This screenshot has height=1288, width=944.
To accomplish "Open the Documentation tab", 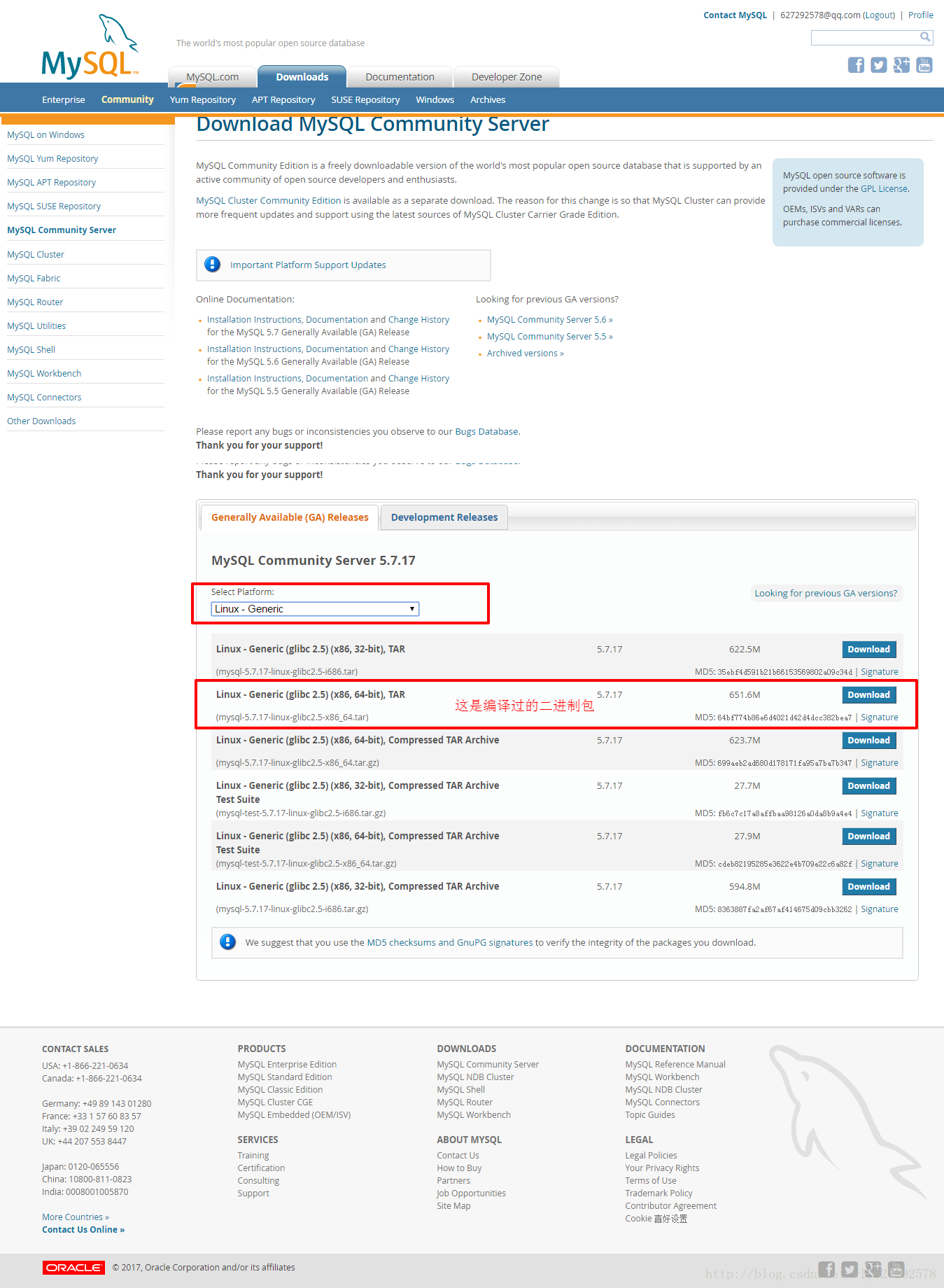I will click(400, 77).
